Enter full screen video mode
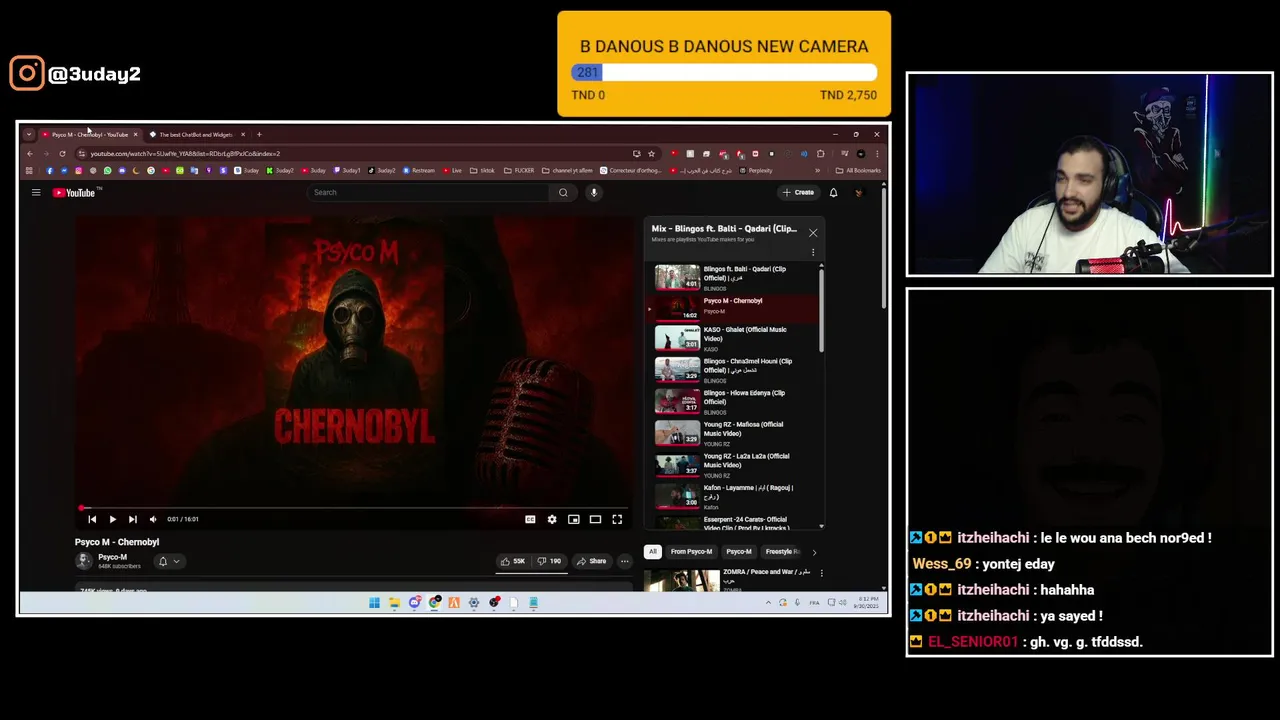Viewport: 1280px width, 720px height. 617,519
